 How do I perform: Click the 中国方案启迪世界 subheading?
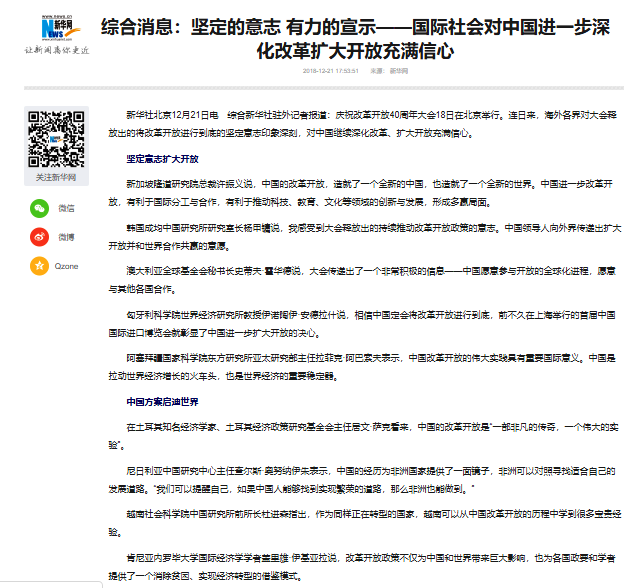(163, 402)
